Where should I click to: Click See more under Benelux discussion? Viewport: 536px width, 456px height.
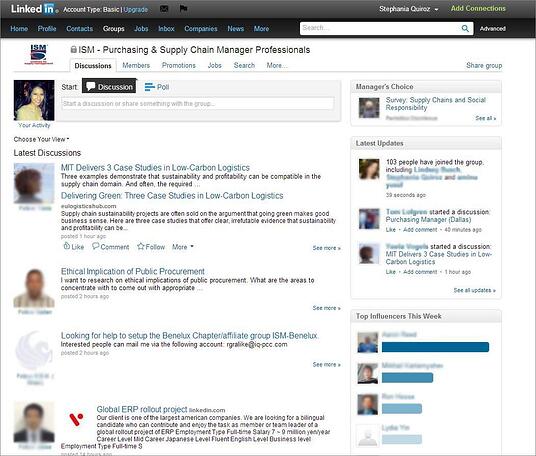pos(326,365)
